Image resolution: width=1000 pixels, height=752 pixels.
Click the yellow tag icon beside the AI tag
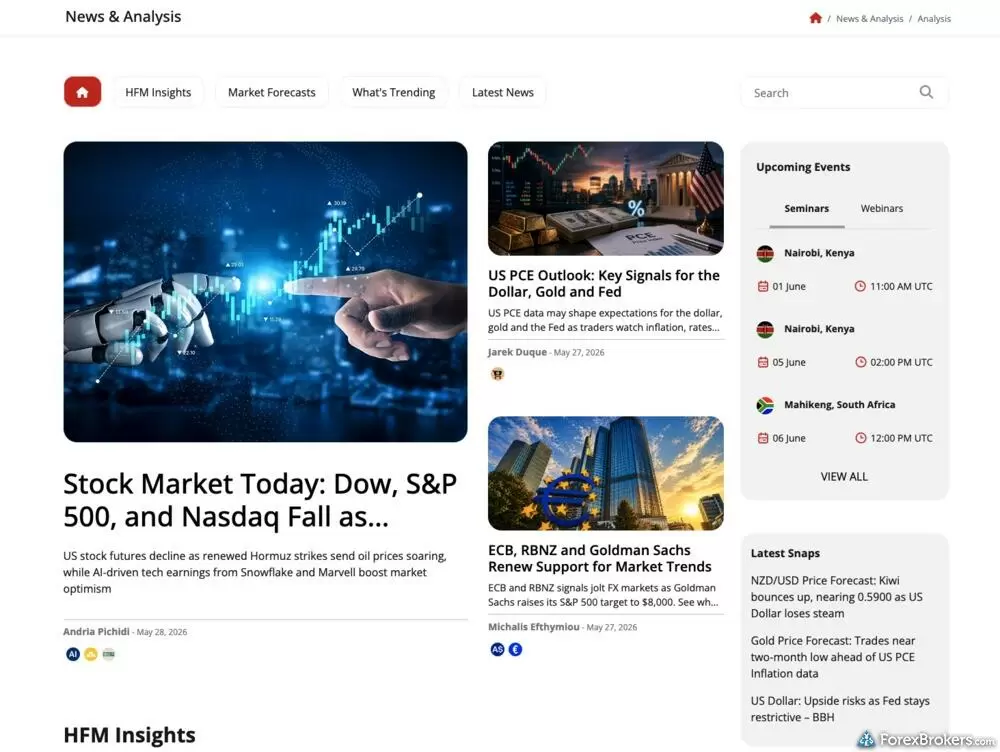91,654
